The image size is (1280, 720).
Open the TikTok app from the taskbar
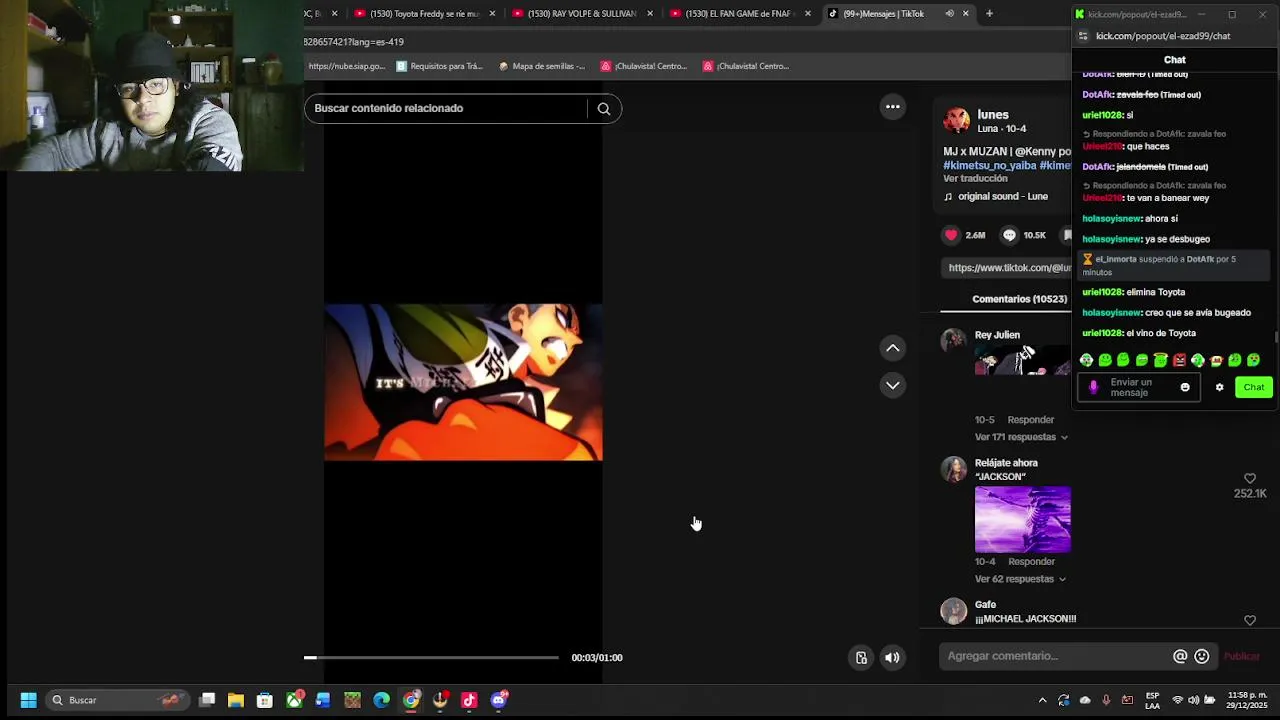(469, 700)
